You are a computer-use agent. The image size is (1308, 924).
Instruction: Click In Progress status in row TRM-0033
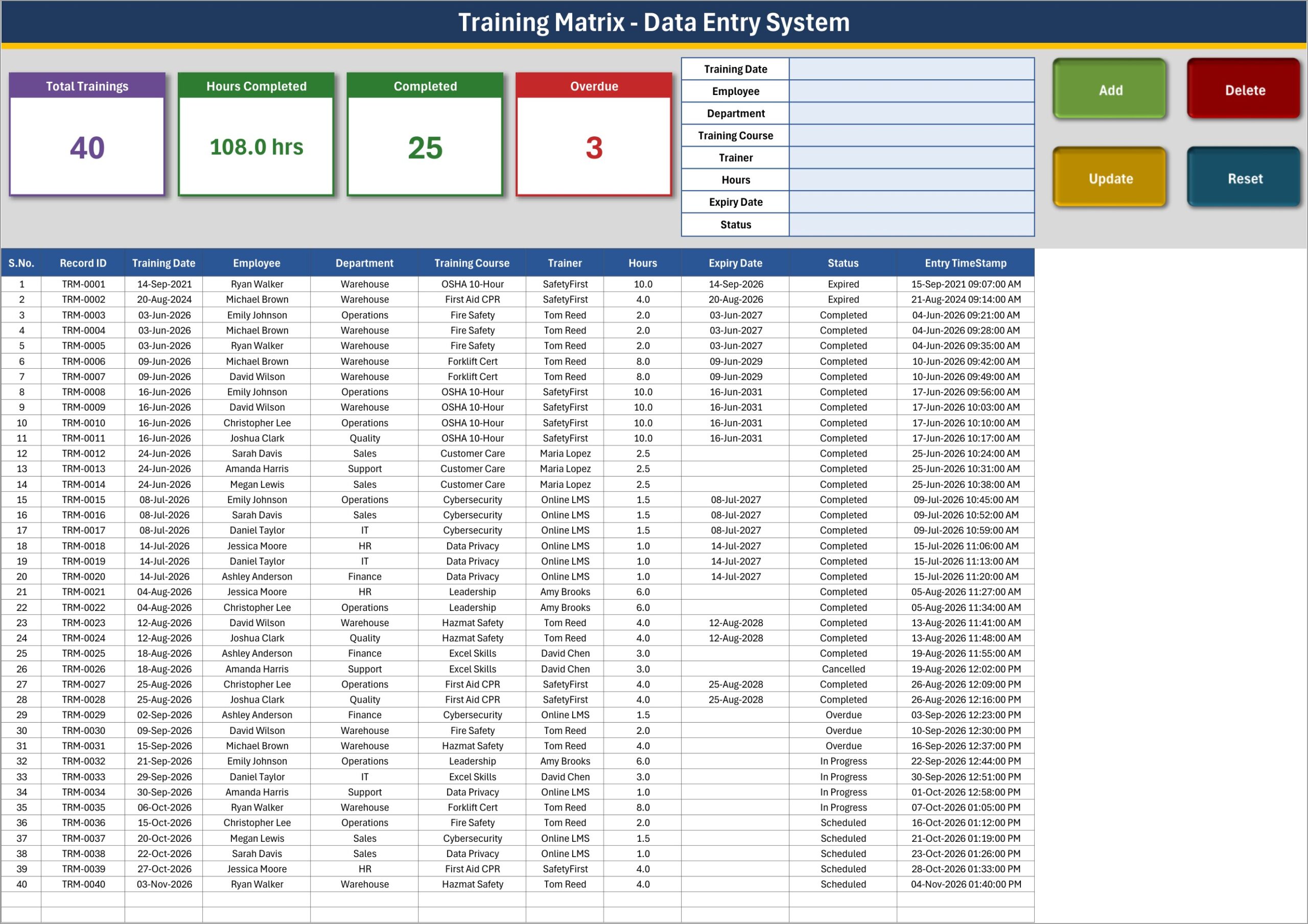pos(843,776)
